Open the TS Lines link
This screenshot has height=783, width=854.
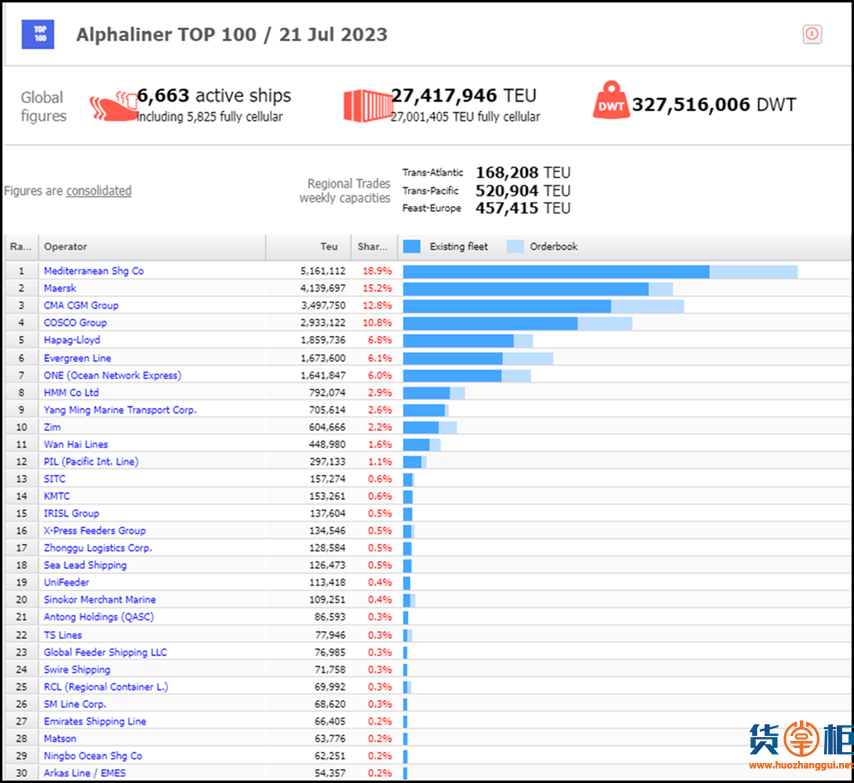pos(63,635)
